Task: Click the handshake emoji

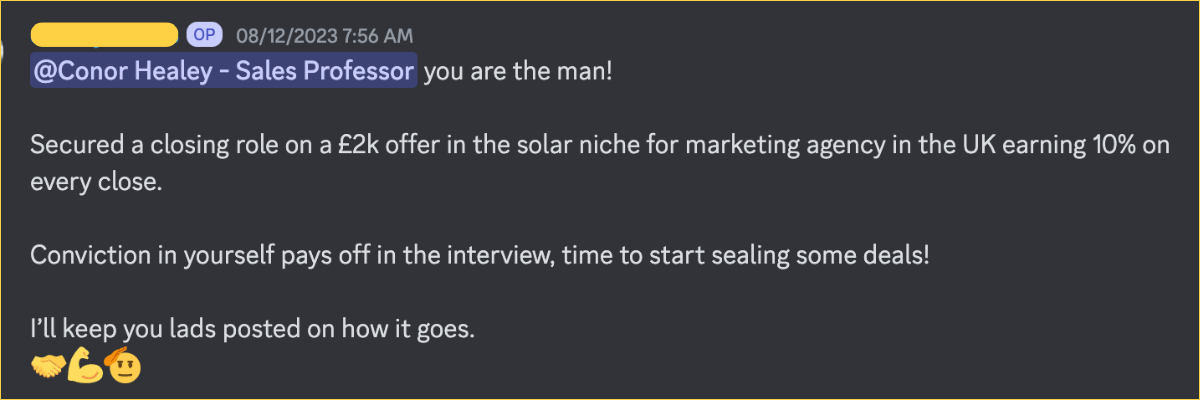Action: (47, 368)
